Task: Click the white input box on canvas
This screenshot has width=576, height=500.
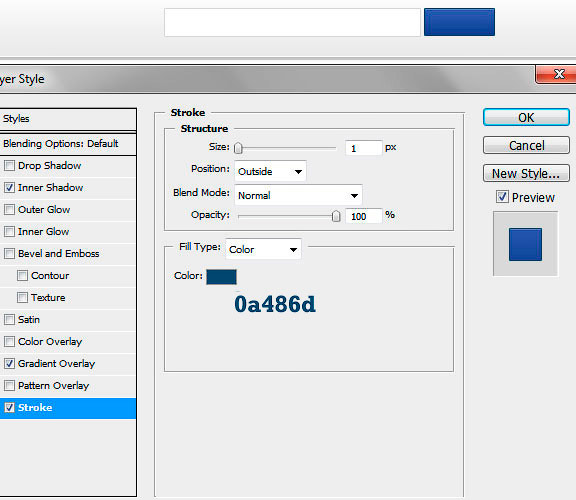Action: (292, 22)
